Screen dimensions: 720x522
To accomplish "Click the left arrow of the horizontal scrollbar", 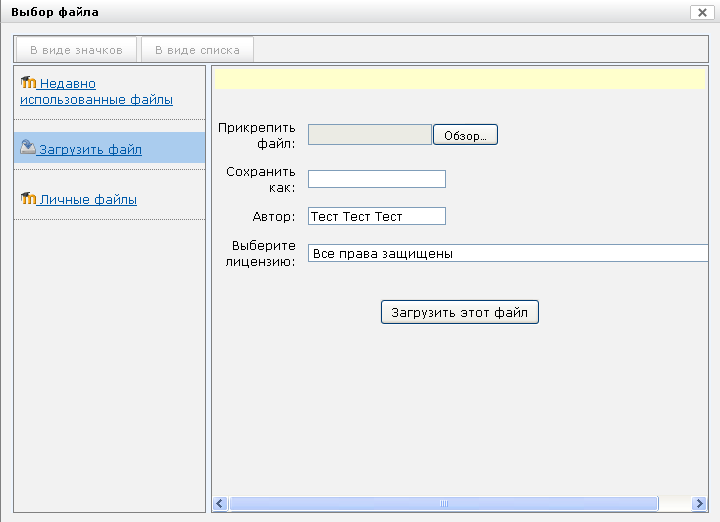I will click(220, 504).
